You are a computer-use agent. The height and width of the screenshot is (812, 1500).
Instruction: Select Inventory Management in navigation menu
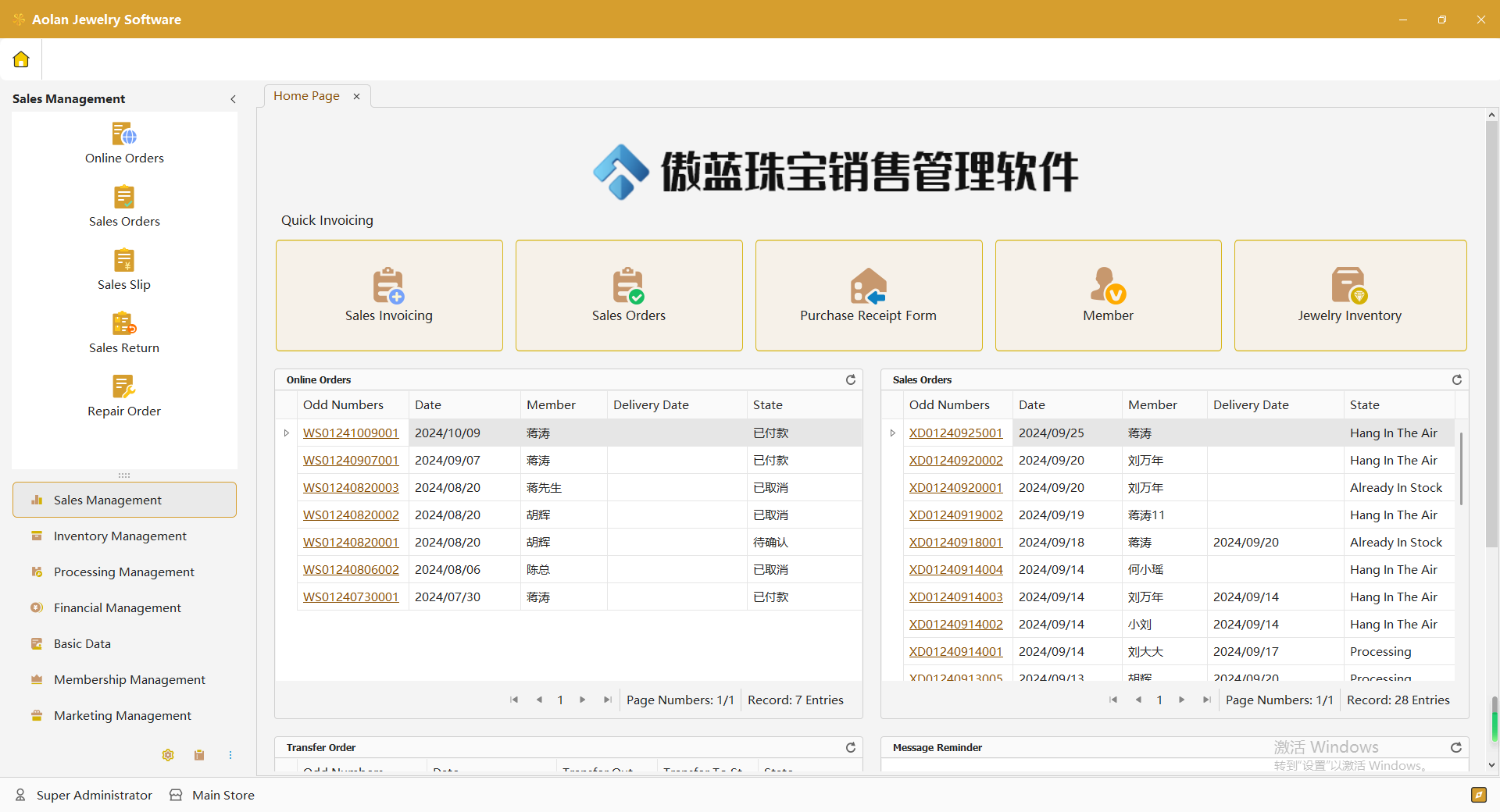[120, 536]
